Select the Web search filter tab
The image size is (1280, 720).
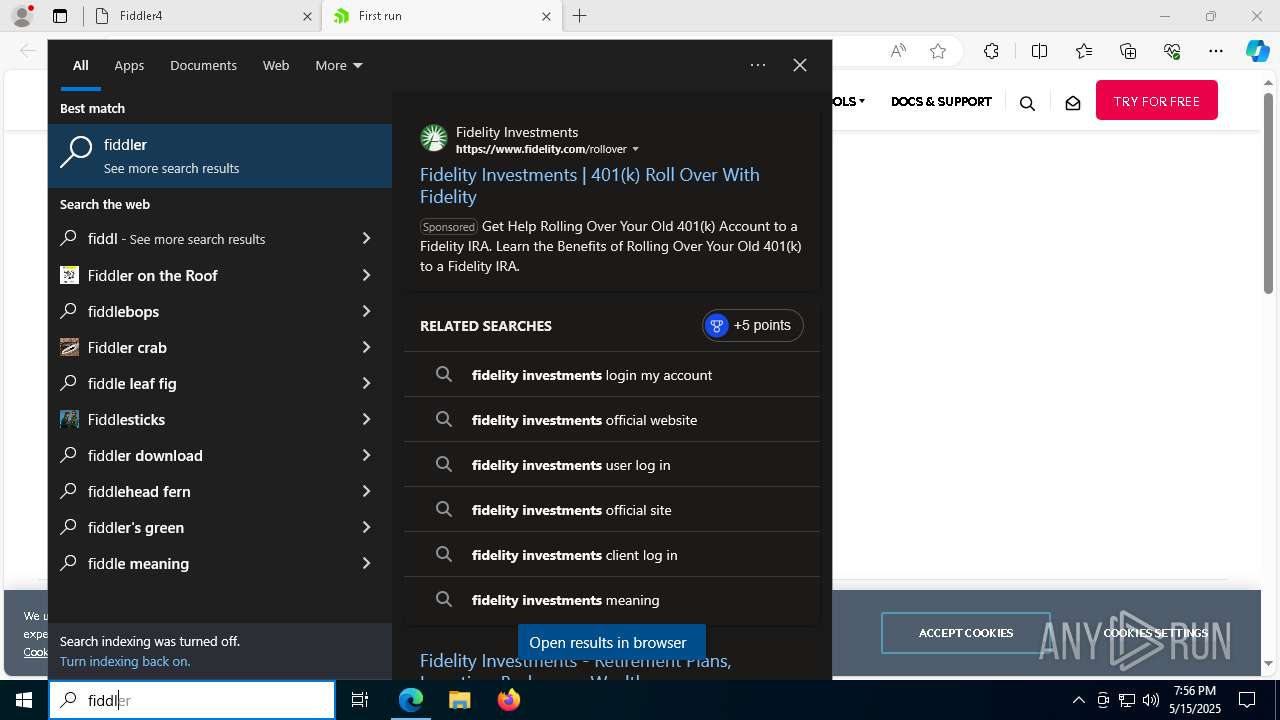[276, 65]
